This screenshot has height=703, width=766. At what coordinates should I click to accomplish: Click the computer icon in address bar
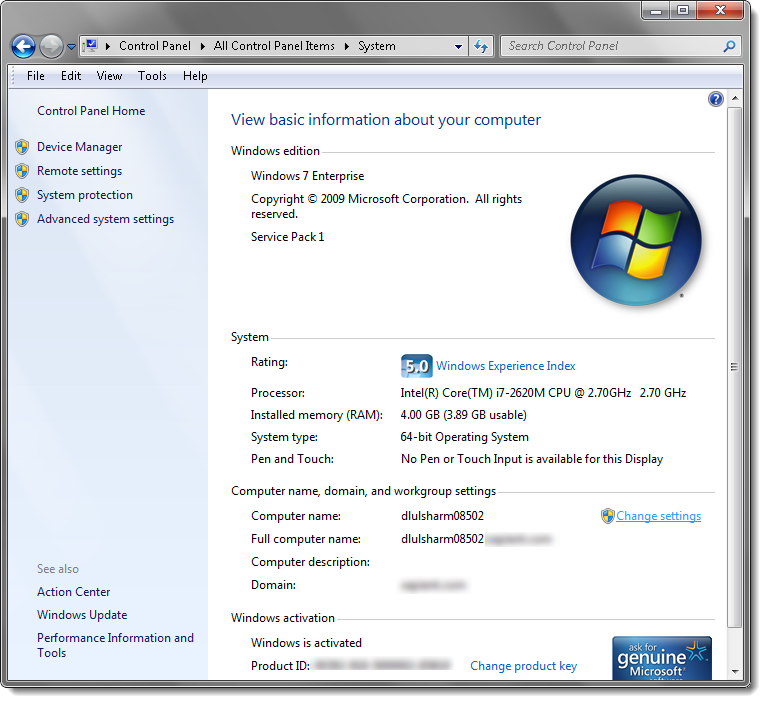[90, 46]
